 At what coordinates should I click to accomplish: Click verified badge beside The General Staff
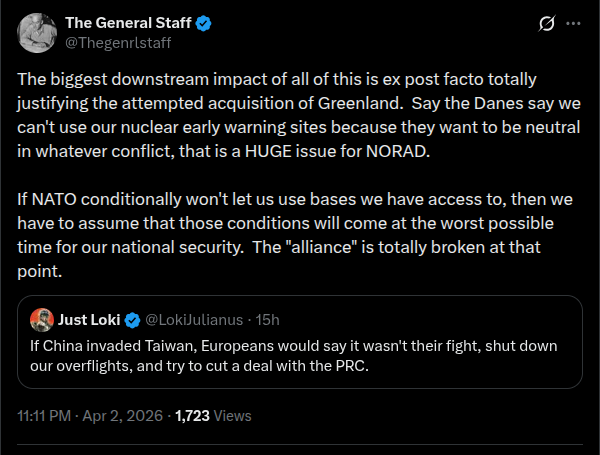click(x=203, y=23)
